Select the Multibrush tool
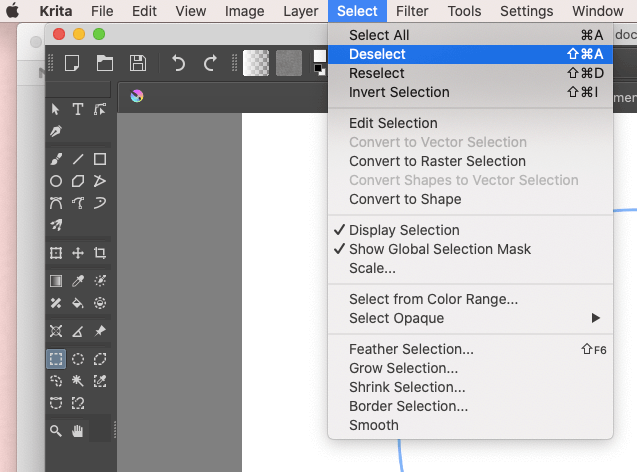The image size is (637, 472). [x=56, y=225]
